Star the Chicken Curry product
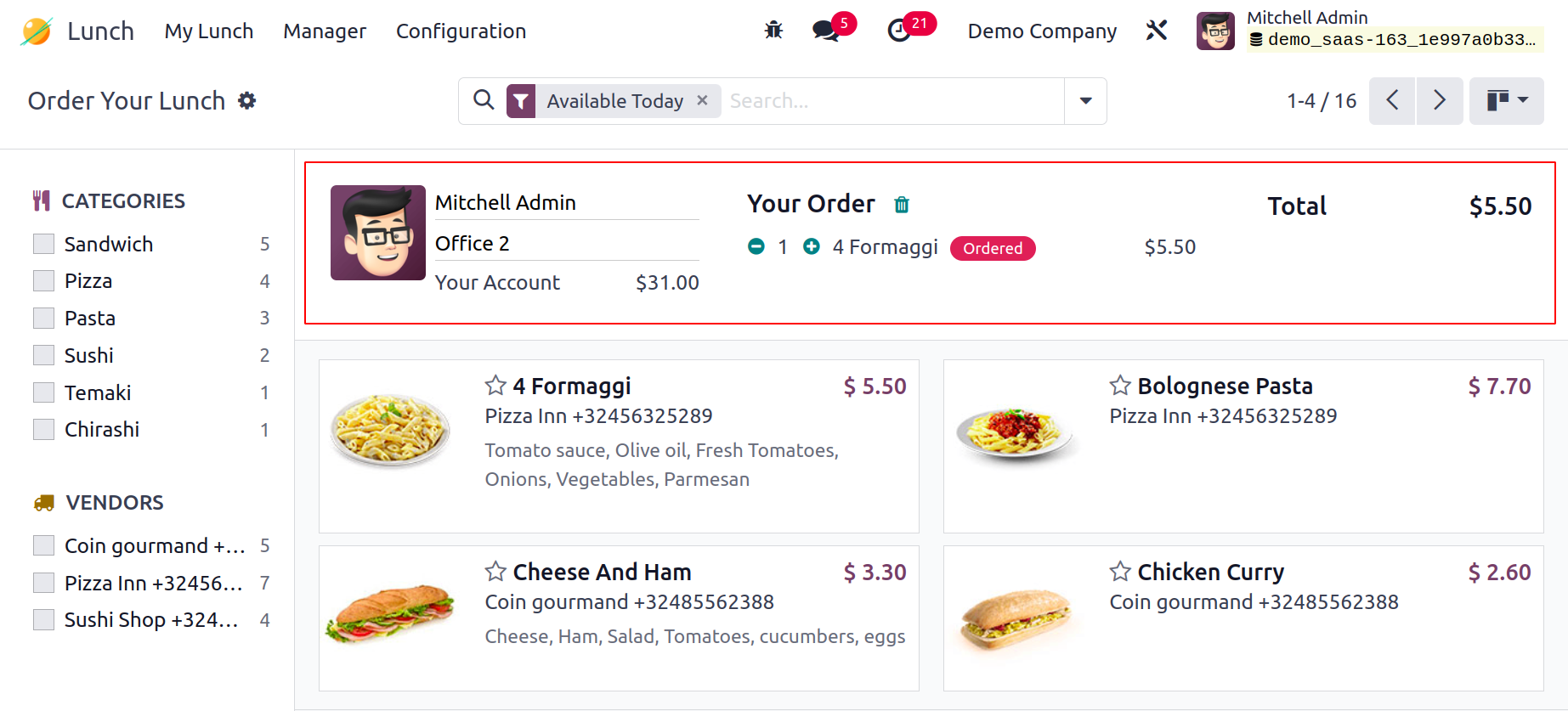Screen dimensions: 1568x711 click(x=1120, y=572)
